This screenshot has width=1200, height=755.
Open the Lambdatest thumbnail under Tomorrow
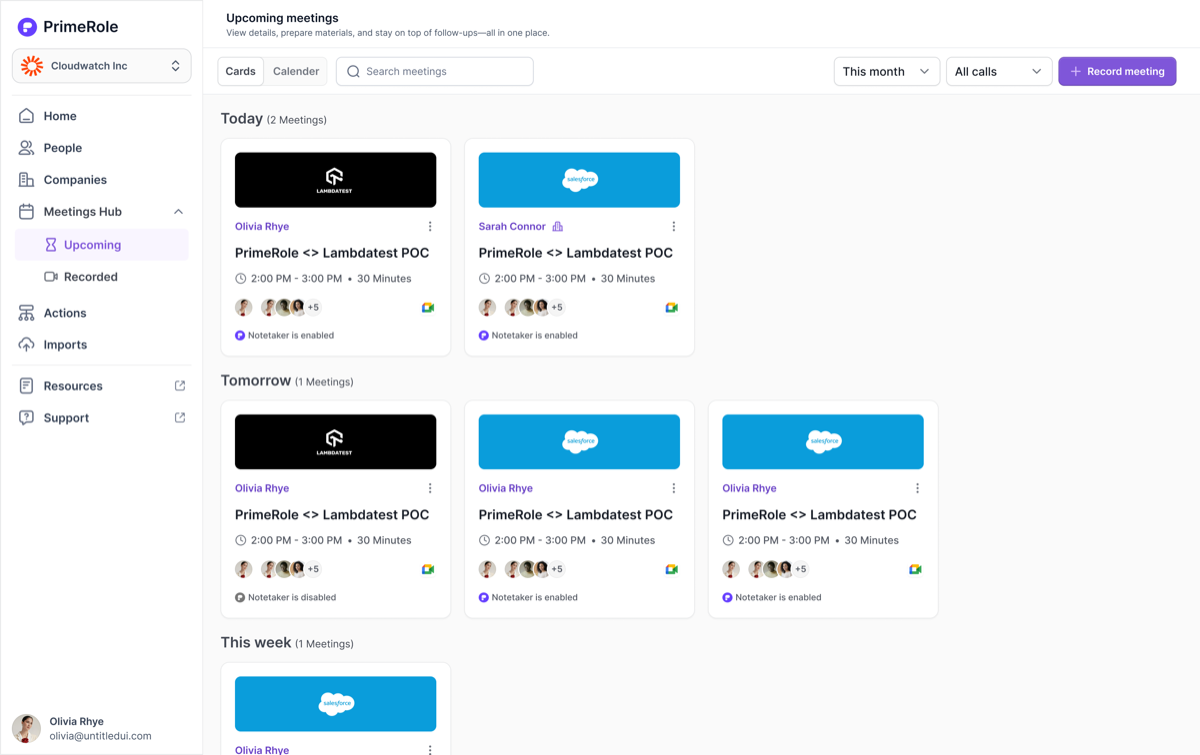335,442
